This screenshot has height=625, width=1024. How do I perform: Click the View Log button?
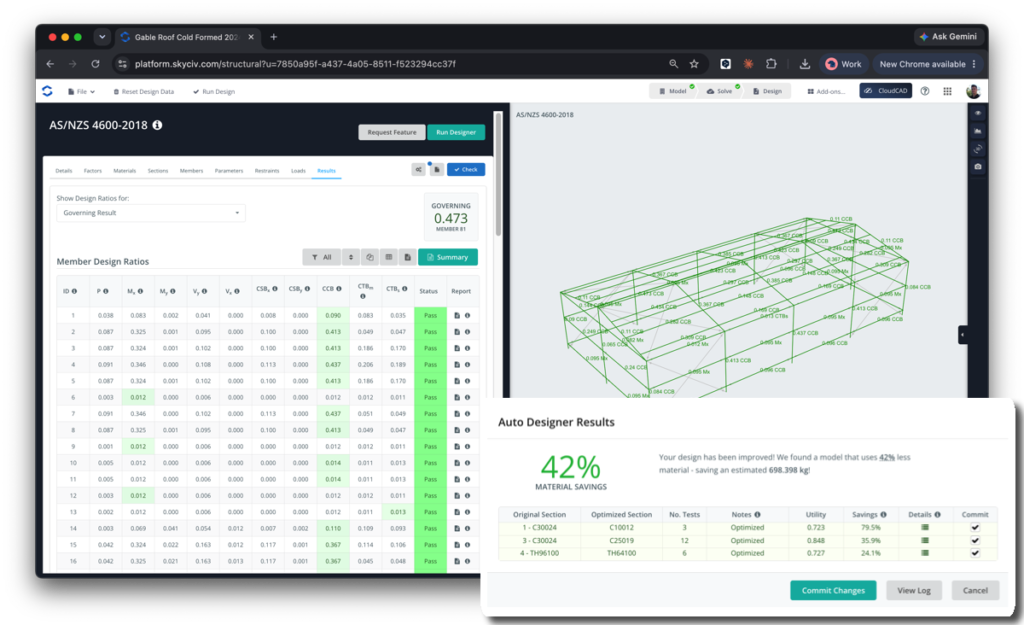click(x=914, y=590)
